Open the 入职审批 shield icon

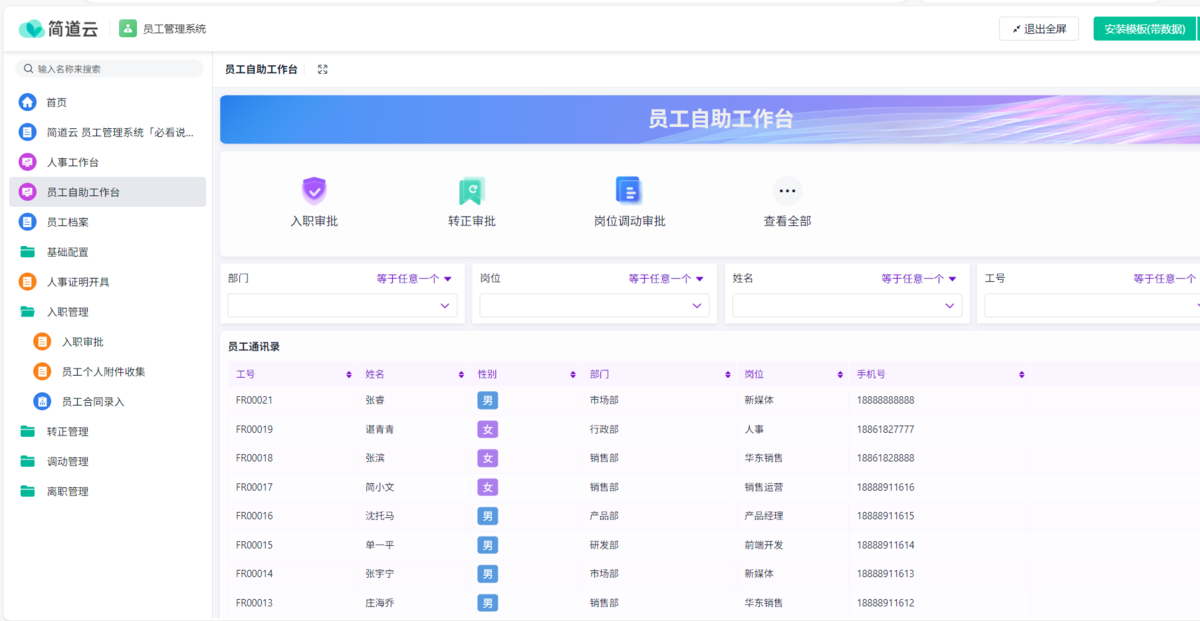coord(314,190)
